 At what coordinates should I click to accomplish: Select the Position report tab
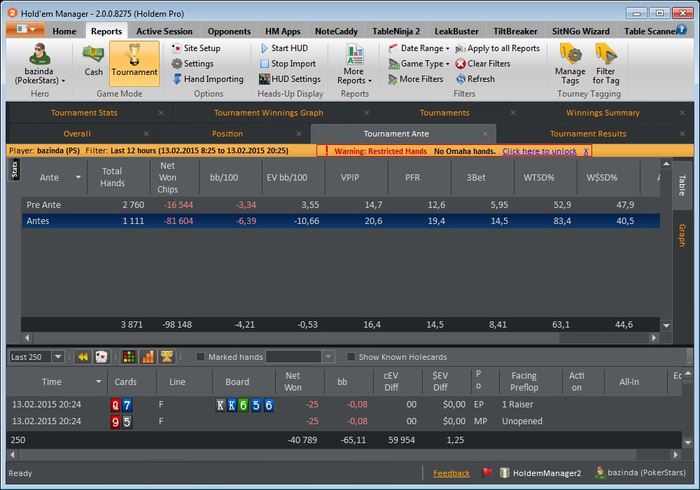(x=227, y=134)
